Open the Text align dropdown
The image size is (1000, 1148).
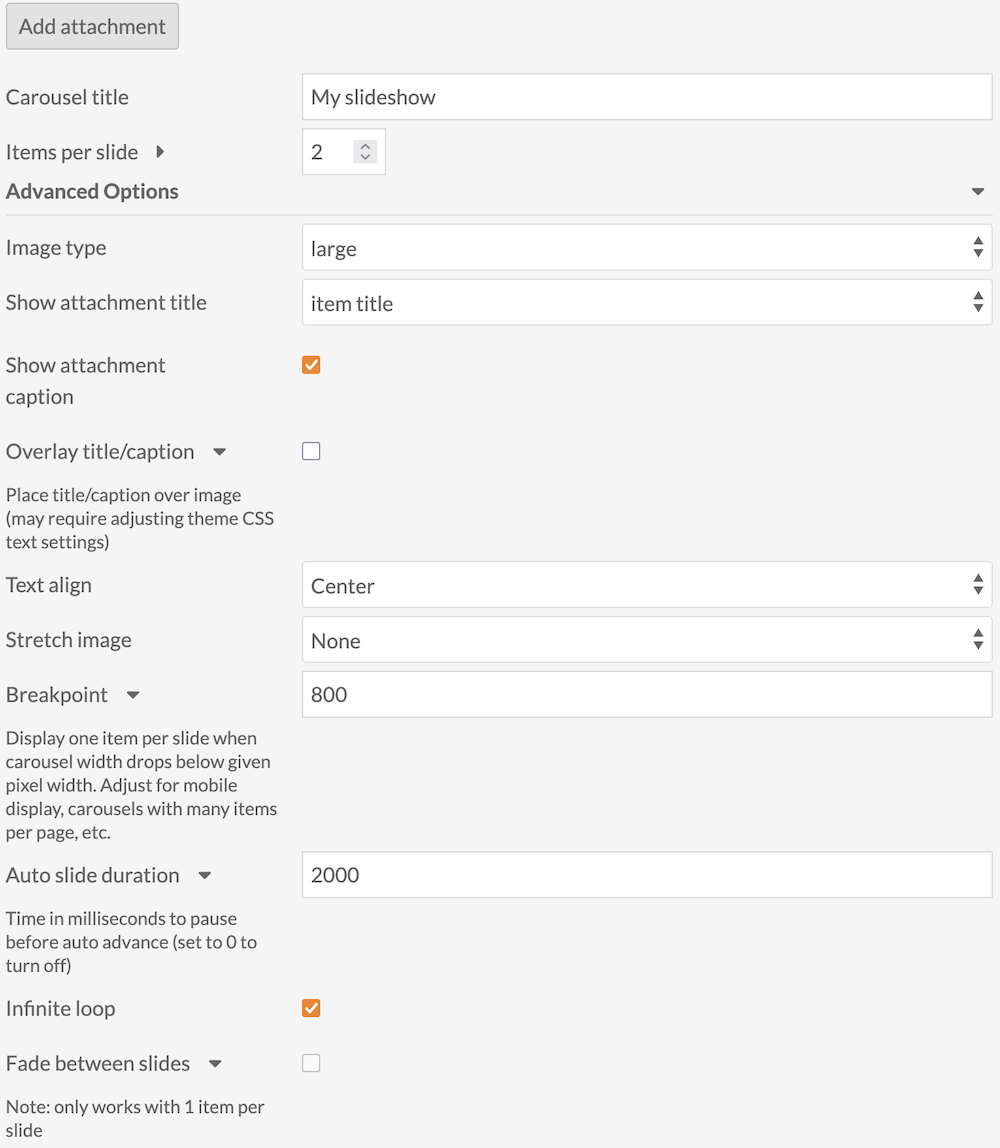click(x=647, y=585)
